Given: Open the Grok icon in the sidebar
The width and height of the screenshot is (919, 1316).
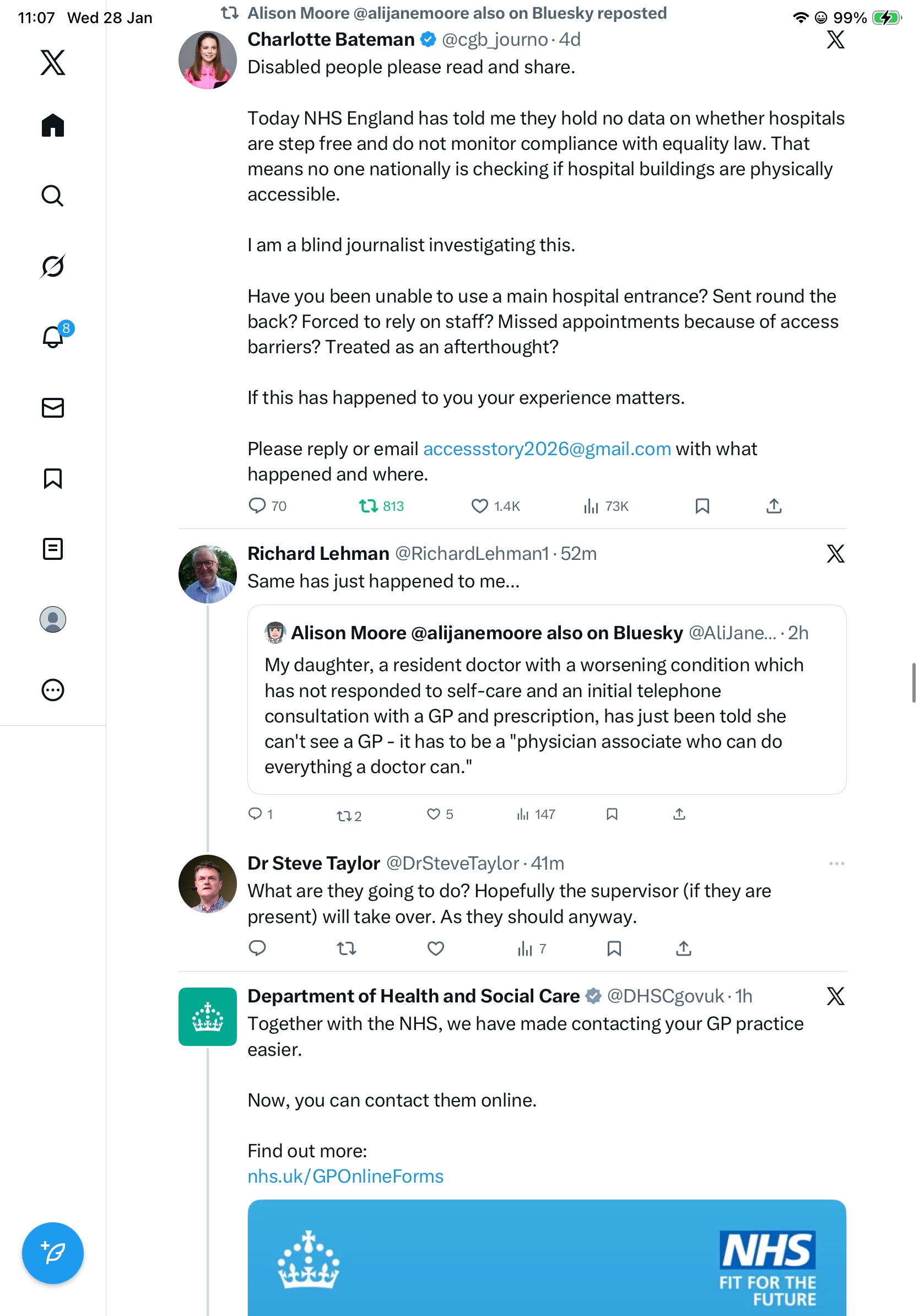Looking at the screenshot, I should click(53, 266).
